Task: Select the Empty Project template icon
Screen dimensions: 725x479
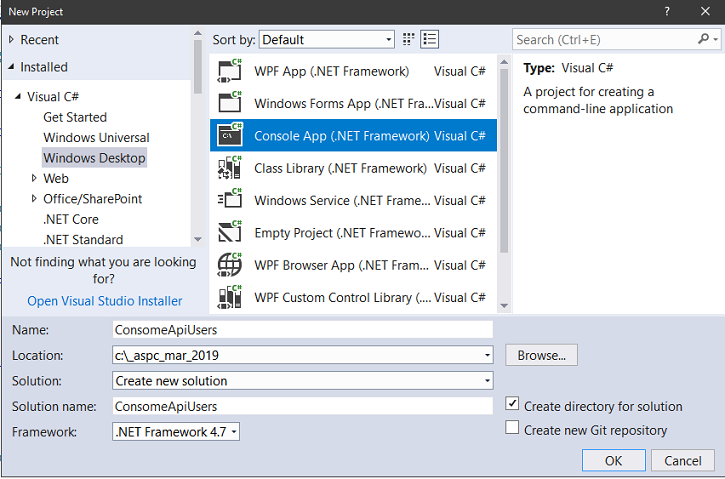Action: click(x=230, y=232)
